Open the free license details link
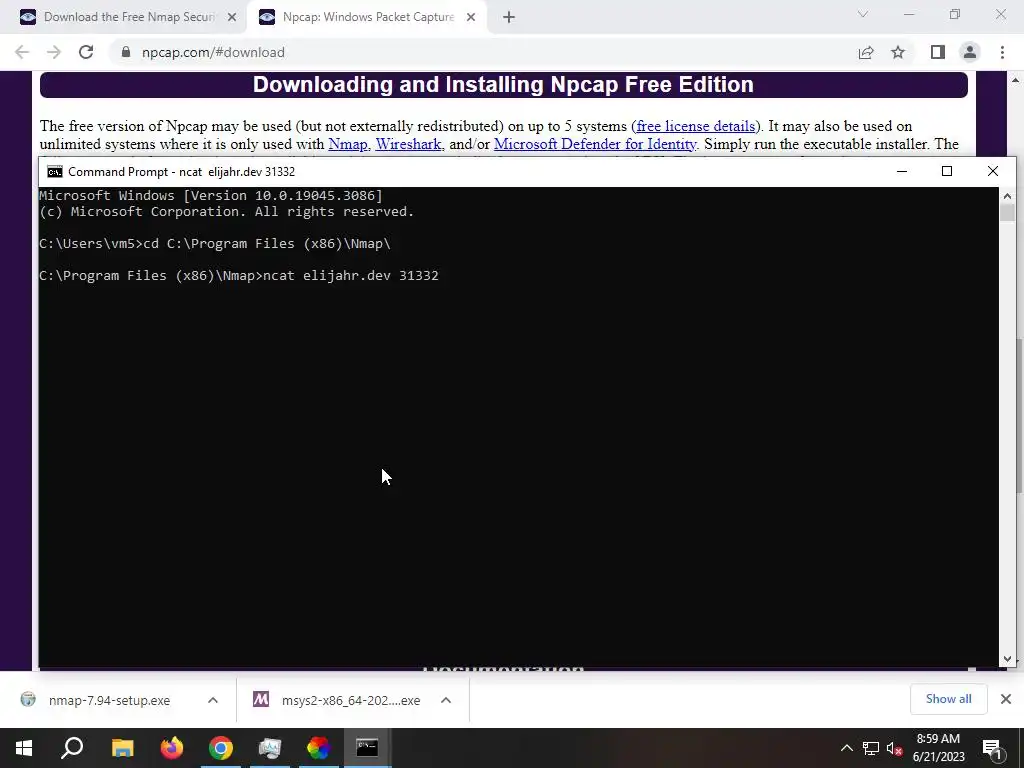This screenshot has width=1024, height=768. [696, 126]
